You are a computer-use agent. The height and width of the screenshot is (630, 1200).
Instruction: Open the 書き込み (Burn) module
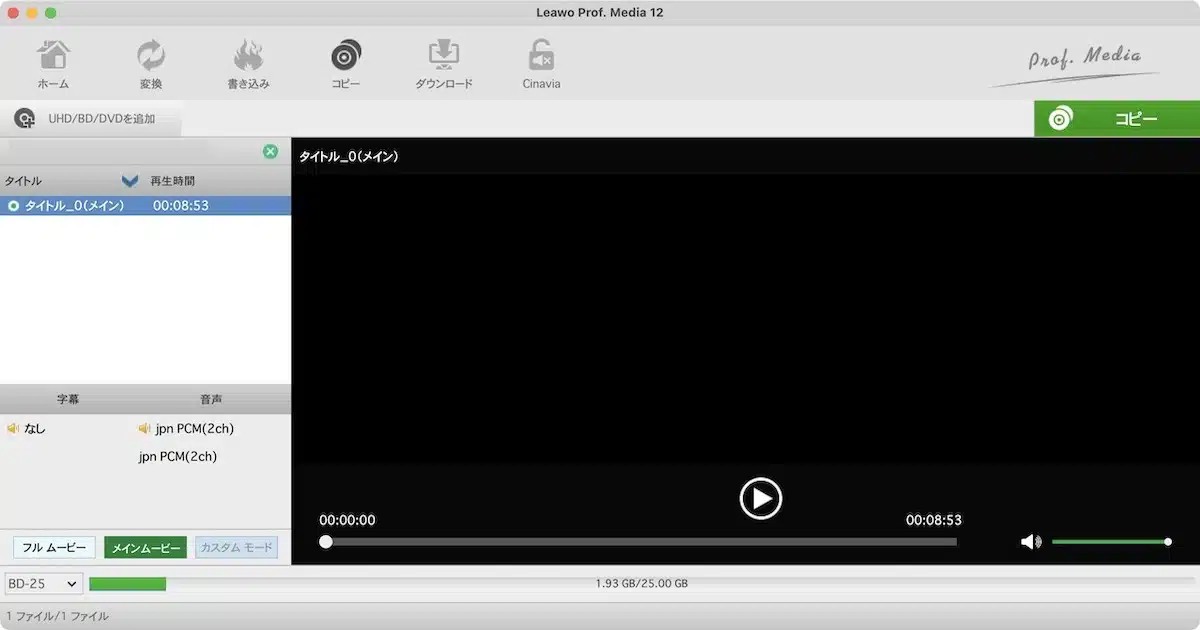point(248,65)
